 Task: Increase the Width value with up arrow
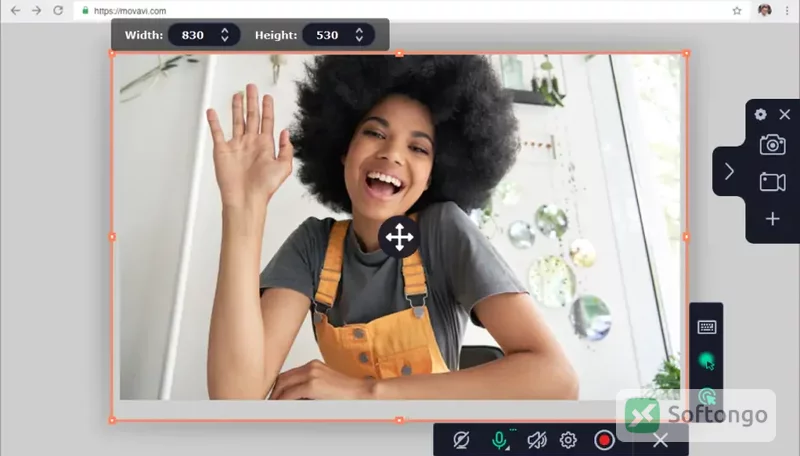point(225,30)
